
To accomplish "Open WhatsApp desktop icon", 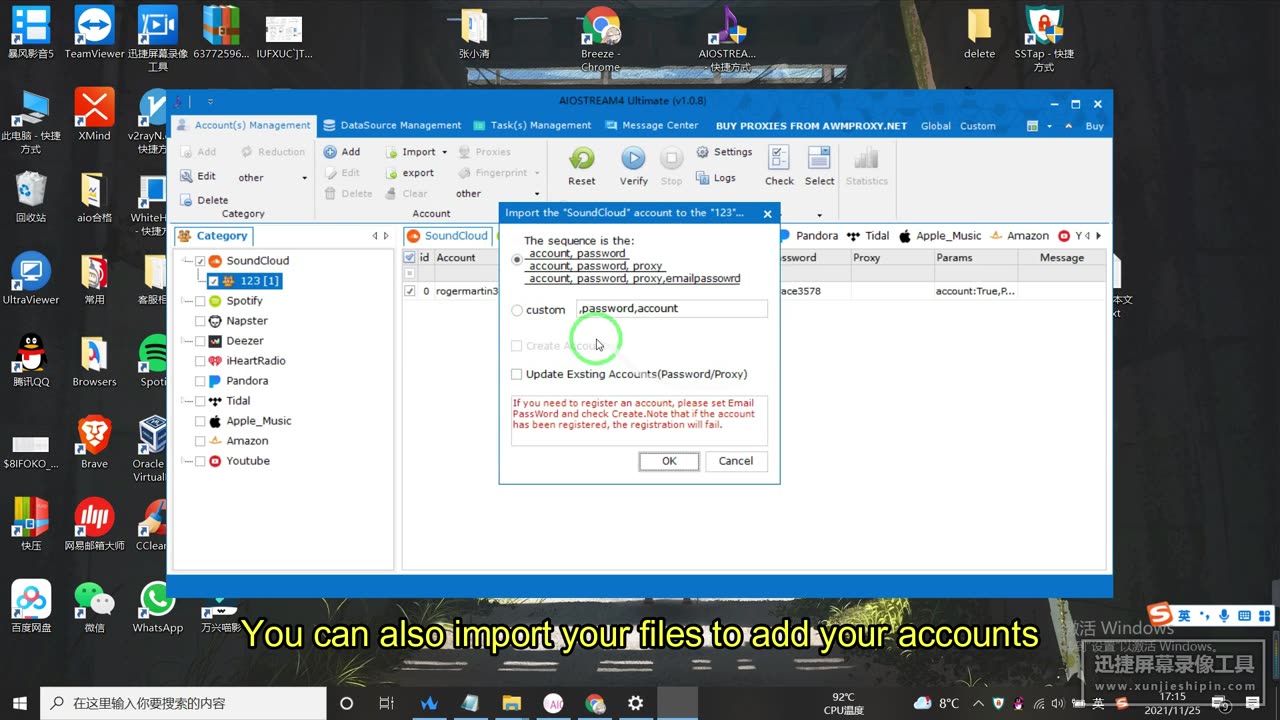I will tap(157, 608).
